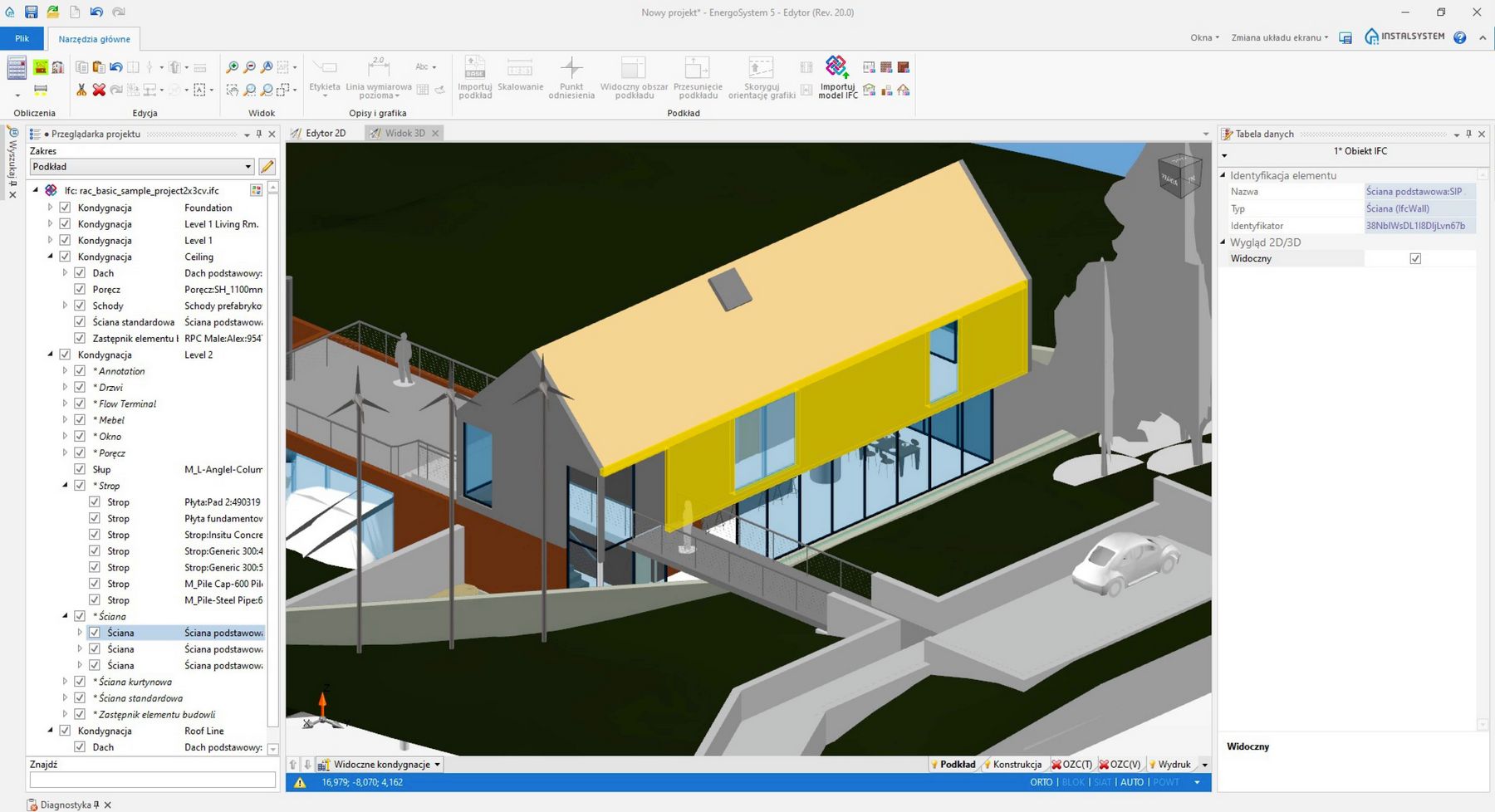Click the pin icon of Tabela danych panel
The width and height of the screenshot is (1495, 812).
pyautogui.click(x=1468, y=134)
